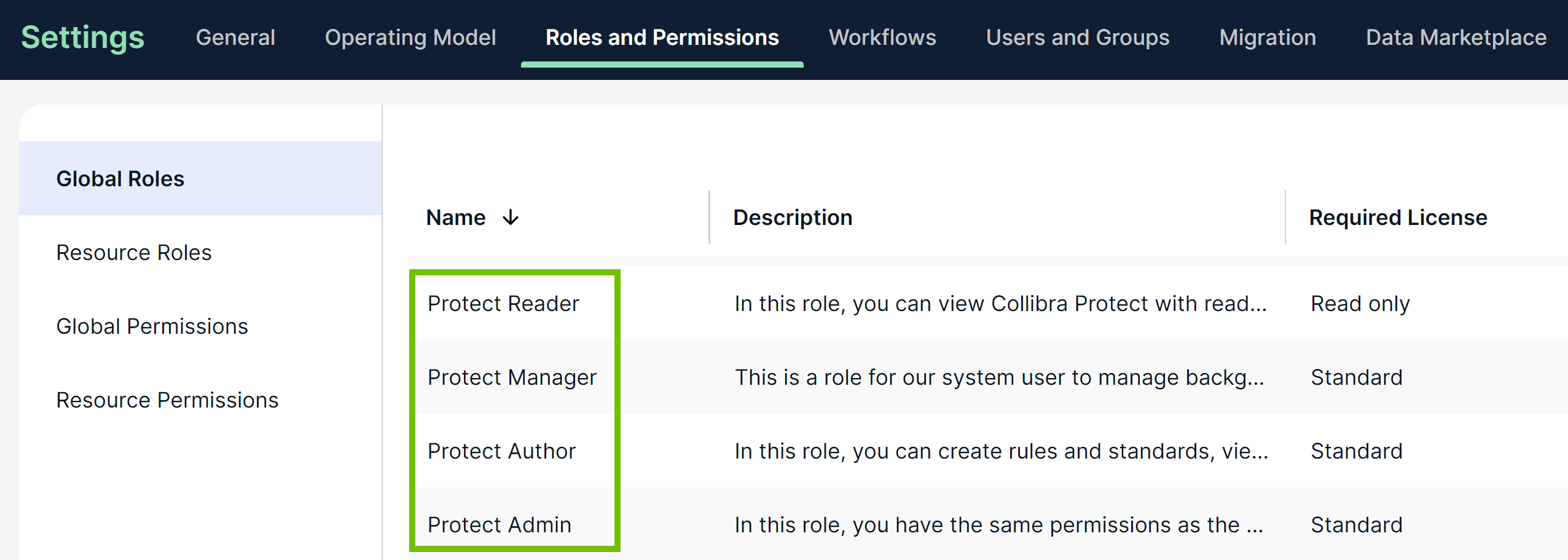Click the sort arrow beside Name

tap(510, 218)
